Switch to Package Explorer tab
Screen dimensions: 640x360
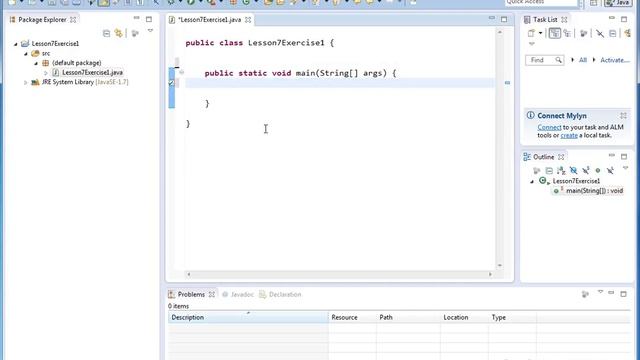(42, 20)
